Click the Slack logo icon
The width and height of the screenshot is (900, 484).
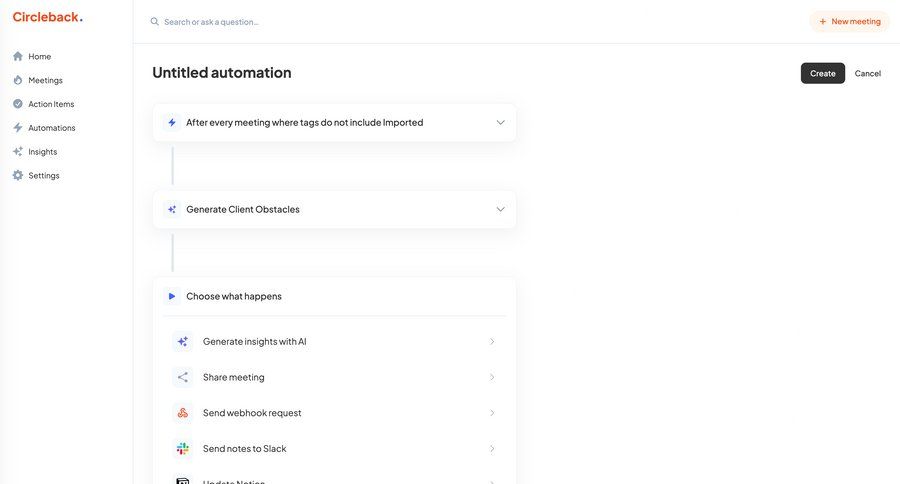[x=182, y=449]
